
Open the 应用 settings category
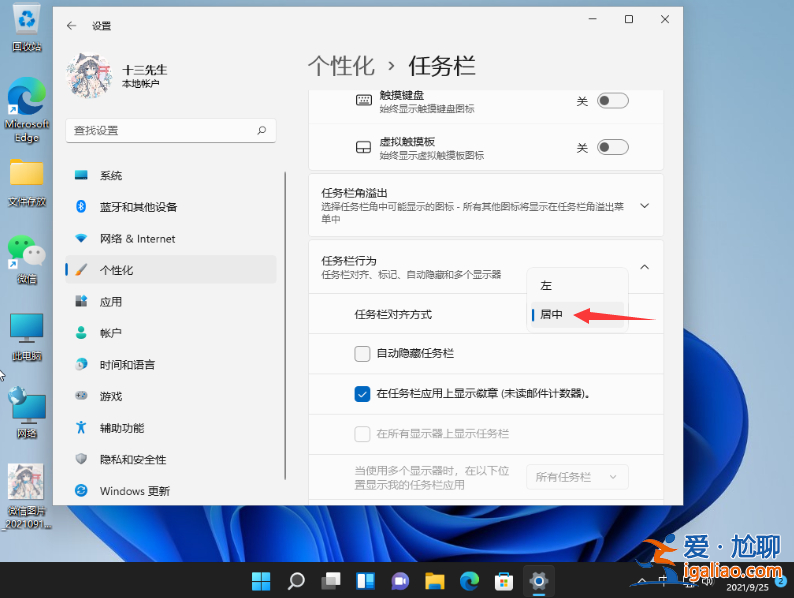(171, 302)
